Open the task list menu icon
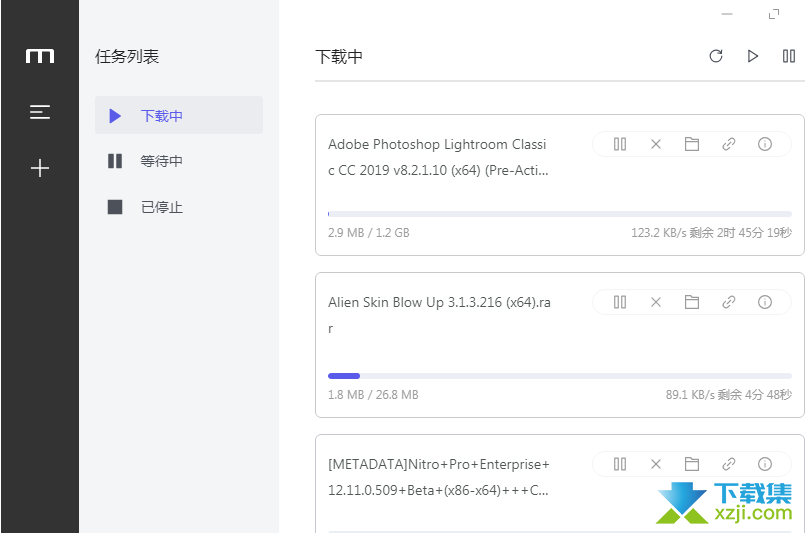Viewport: 805px width, 533px height. click(x=40, y=112)
